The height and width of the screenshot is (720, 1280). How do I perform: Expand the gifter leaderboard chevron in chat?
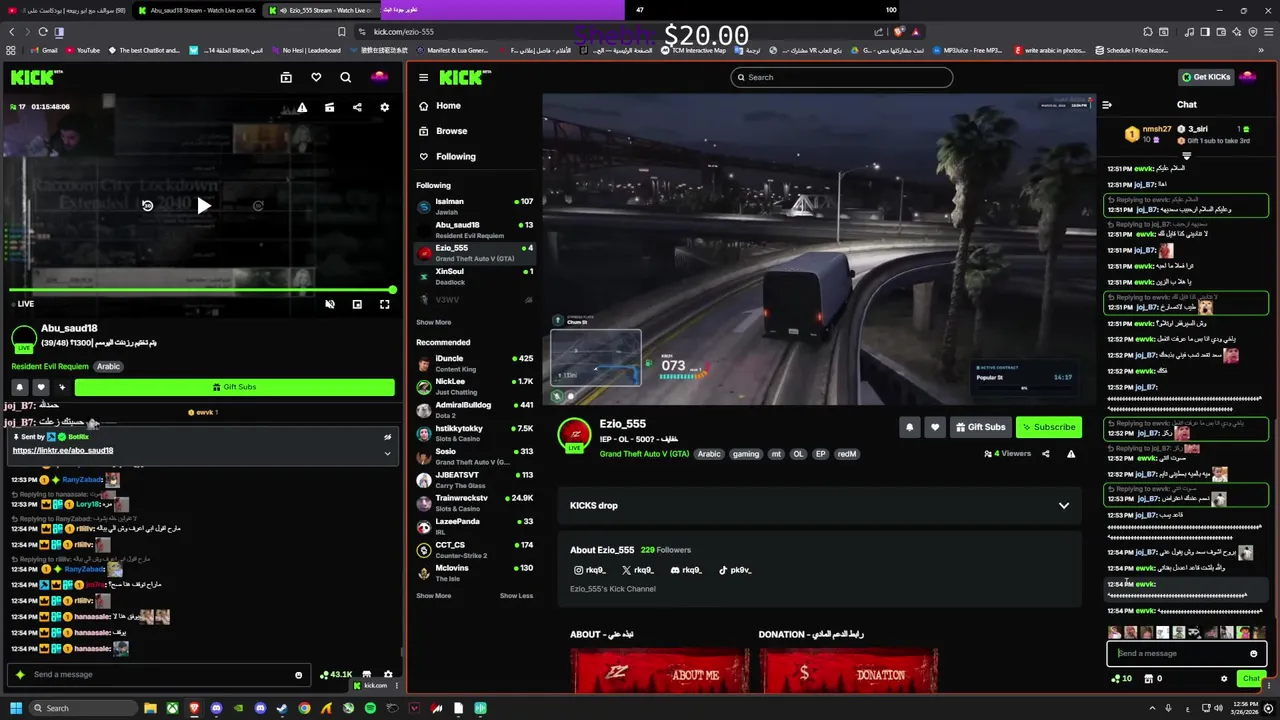tap(1186, 156)
